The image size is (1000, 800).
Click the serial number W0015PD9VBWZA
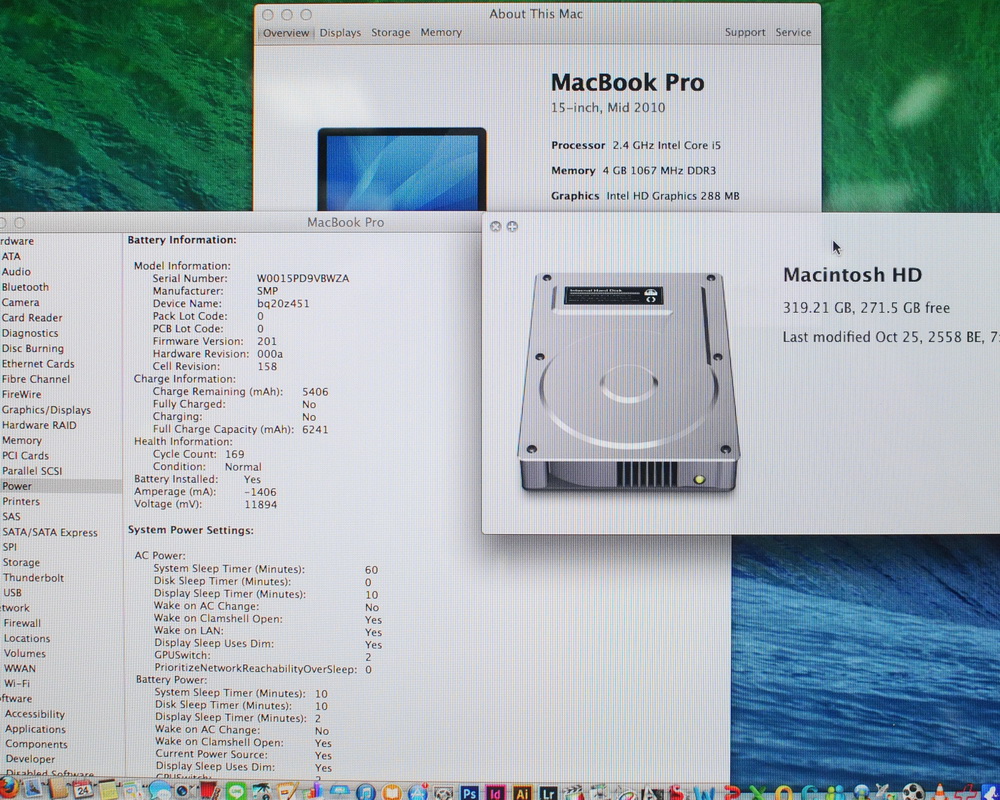point(303,279)
